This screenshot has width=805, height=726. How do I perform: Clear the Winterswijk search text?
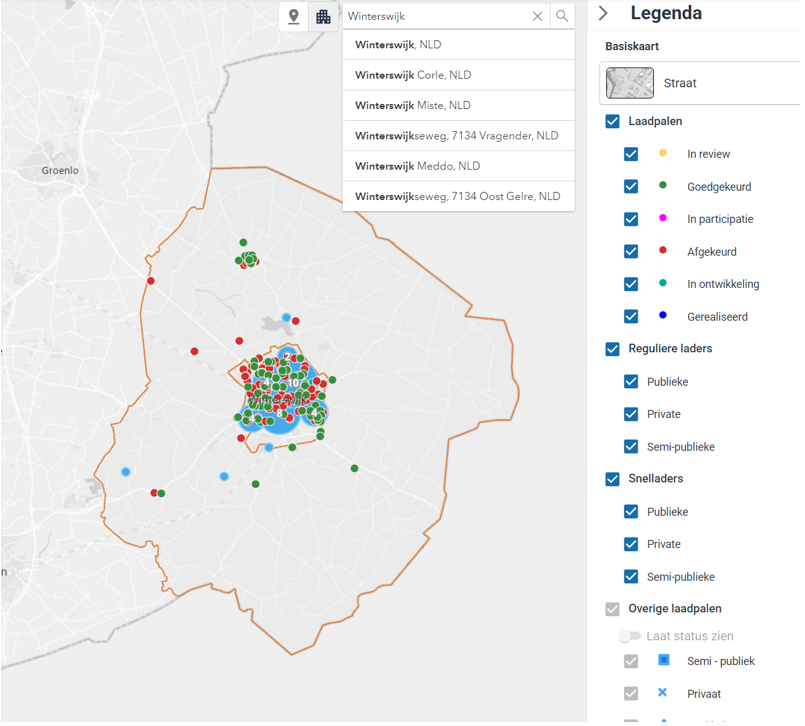pyautogui.click(x=537, y=16)
